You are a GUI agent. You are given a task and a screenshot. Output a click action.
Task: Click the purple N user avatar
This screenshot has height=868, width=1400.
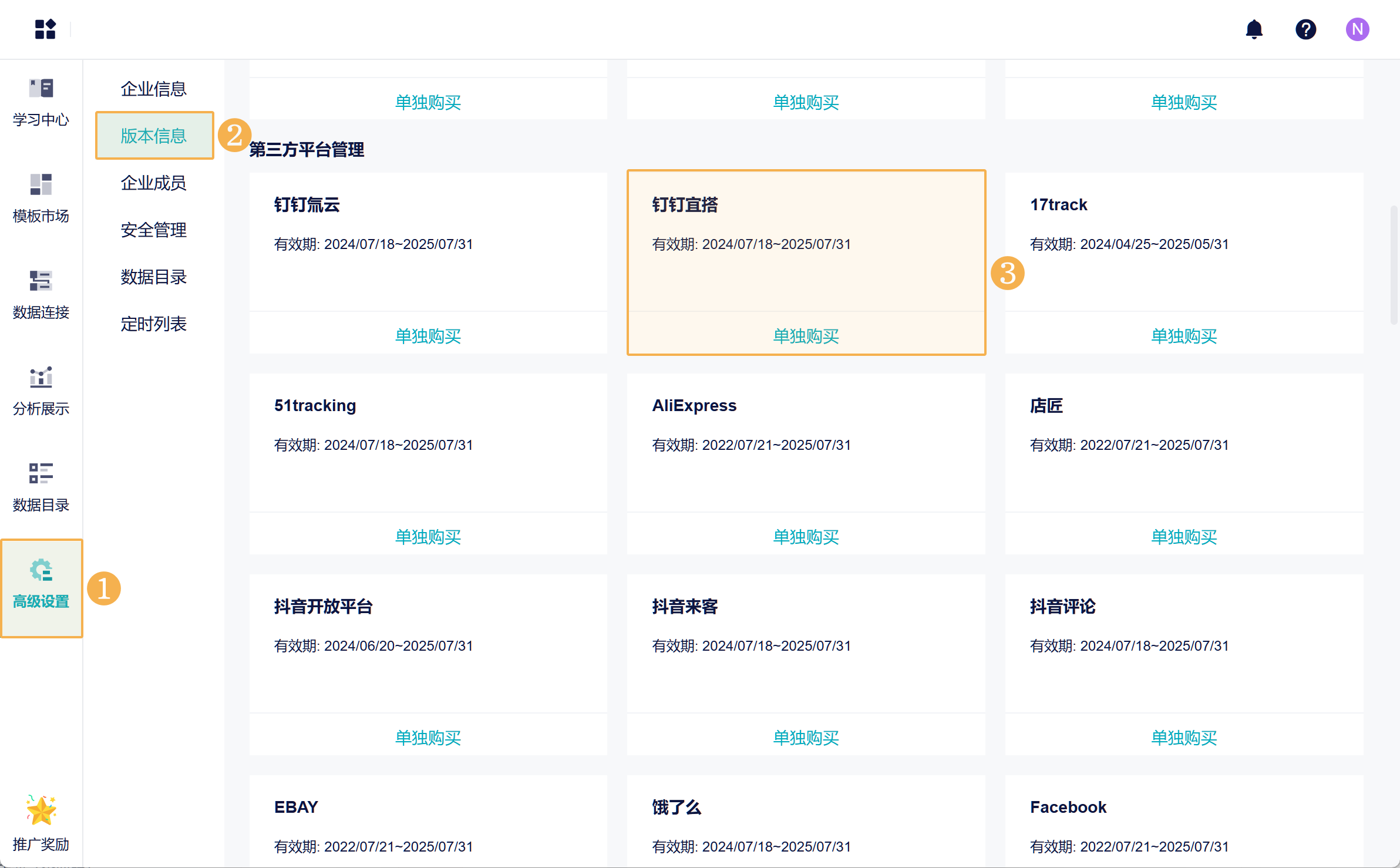pyautogui.click(x=1357, y=29)
